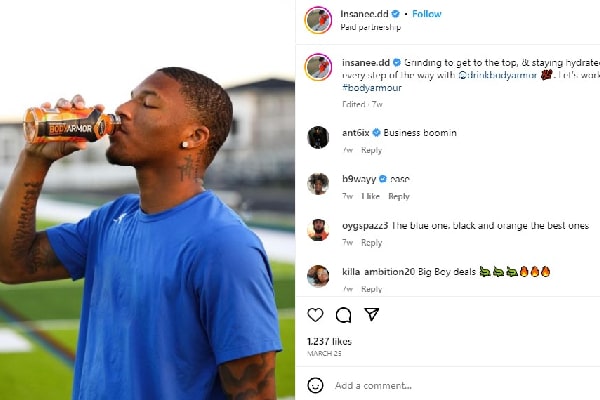View the 1 like on b9wayy's comment
The image size is (600, 400).
pyautogui.click(x=370, y=197)
